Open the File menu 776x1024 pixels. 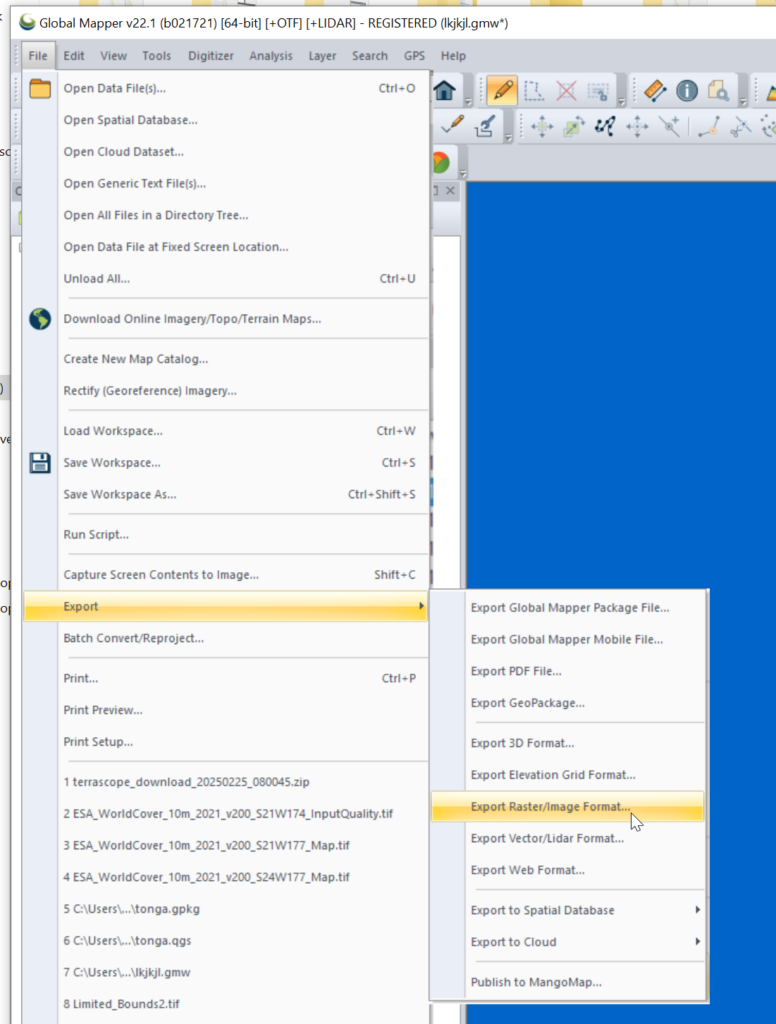38,56
